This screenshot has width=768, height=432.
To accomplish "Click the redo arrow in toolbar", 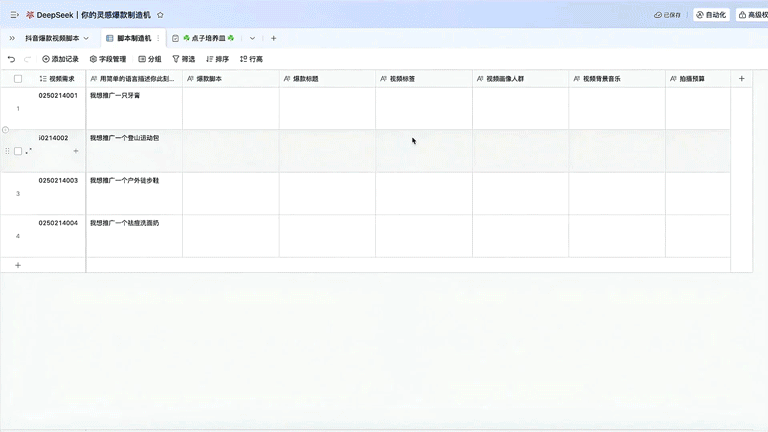I will click(27, 59).
